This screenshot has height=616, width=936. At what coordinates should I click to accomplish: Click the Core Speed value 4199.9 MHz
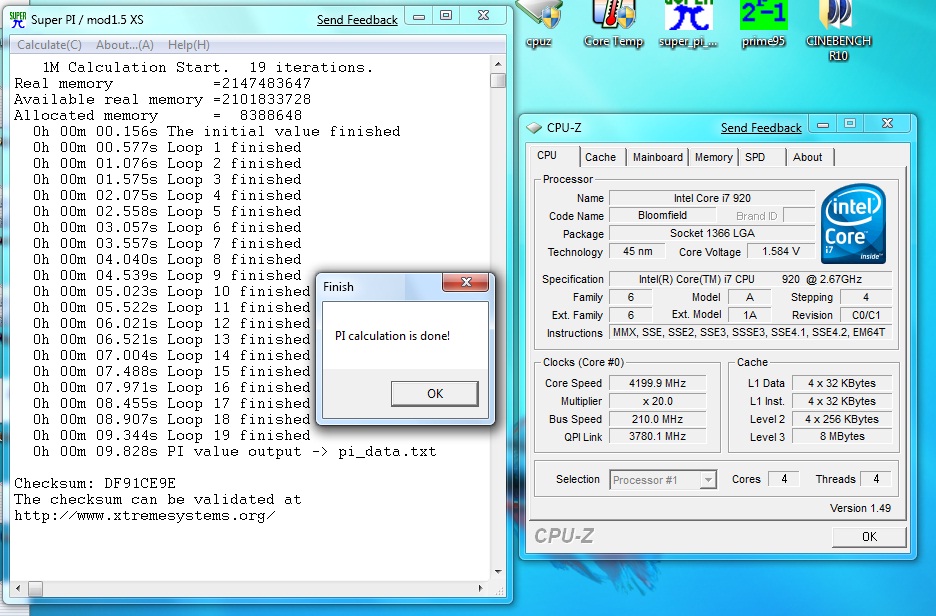pos(657,383)
